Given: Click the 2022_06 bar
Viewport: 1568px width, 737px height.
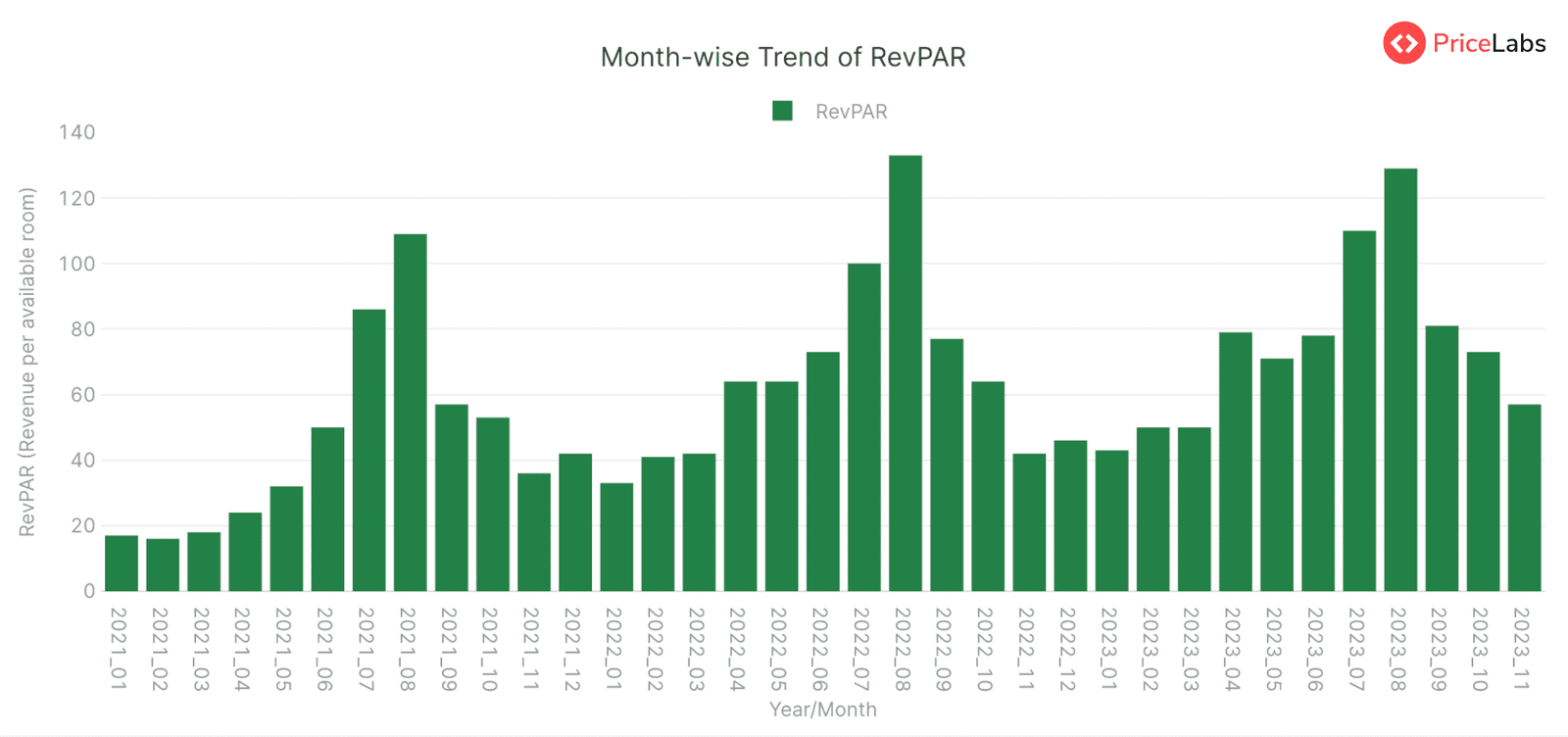Looking at the screenshot, I should click(823, 471).
